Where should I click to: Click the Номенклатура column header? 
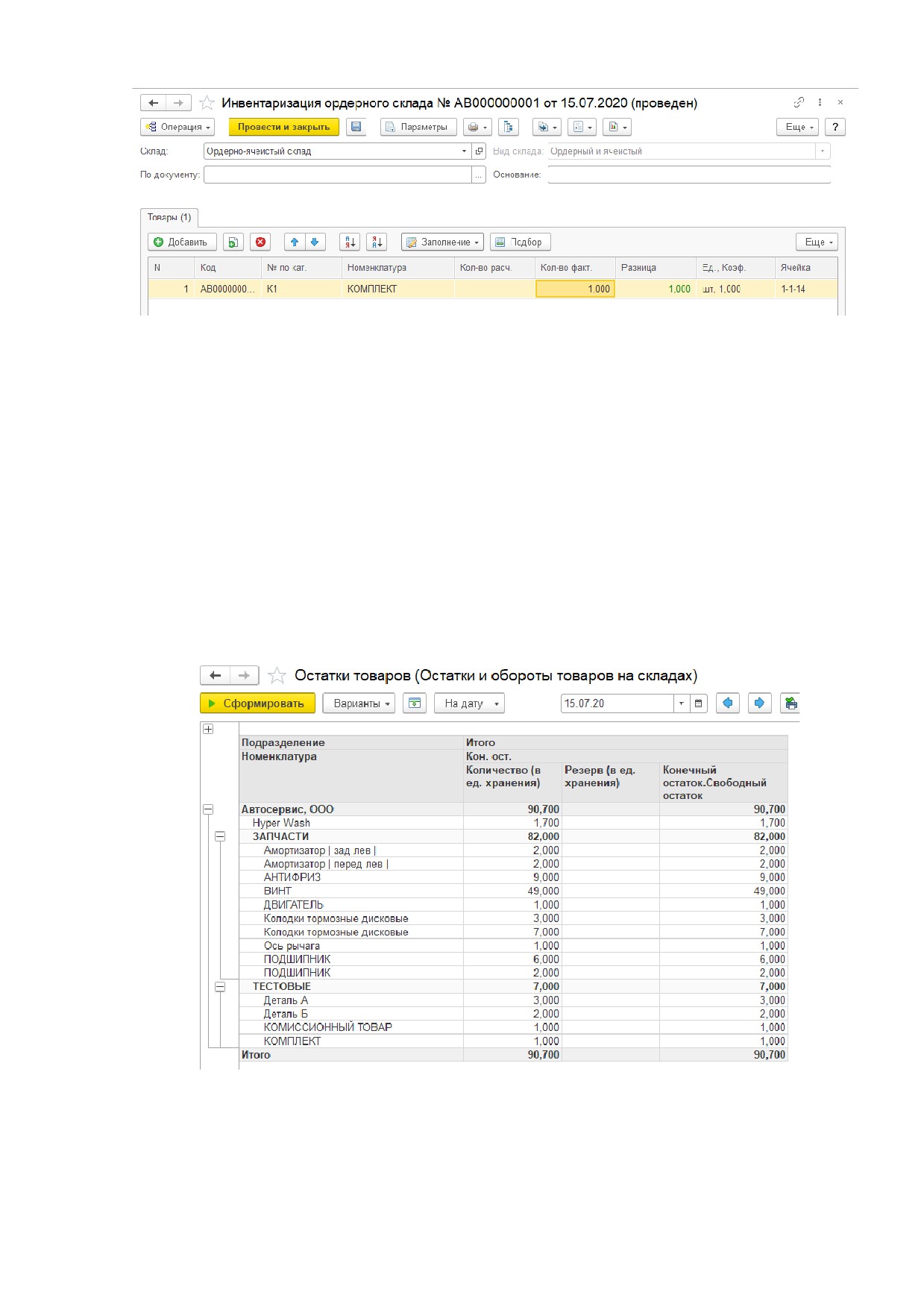pyautogui.click(x=398, y=268)
